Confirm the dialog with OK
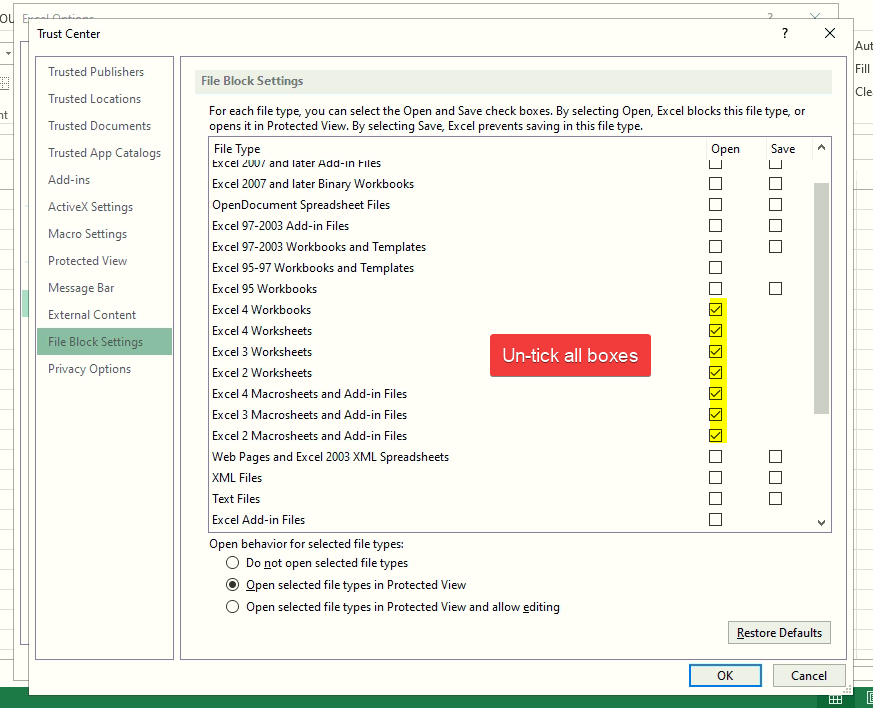 pyautogui.click(x=725, y=675)
